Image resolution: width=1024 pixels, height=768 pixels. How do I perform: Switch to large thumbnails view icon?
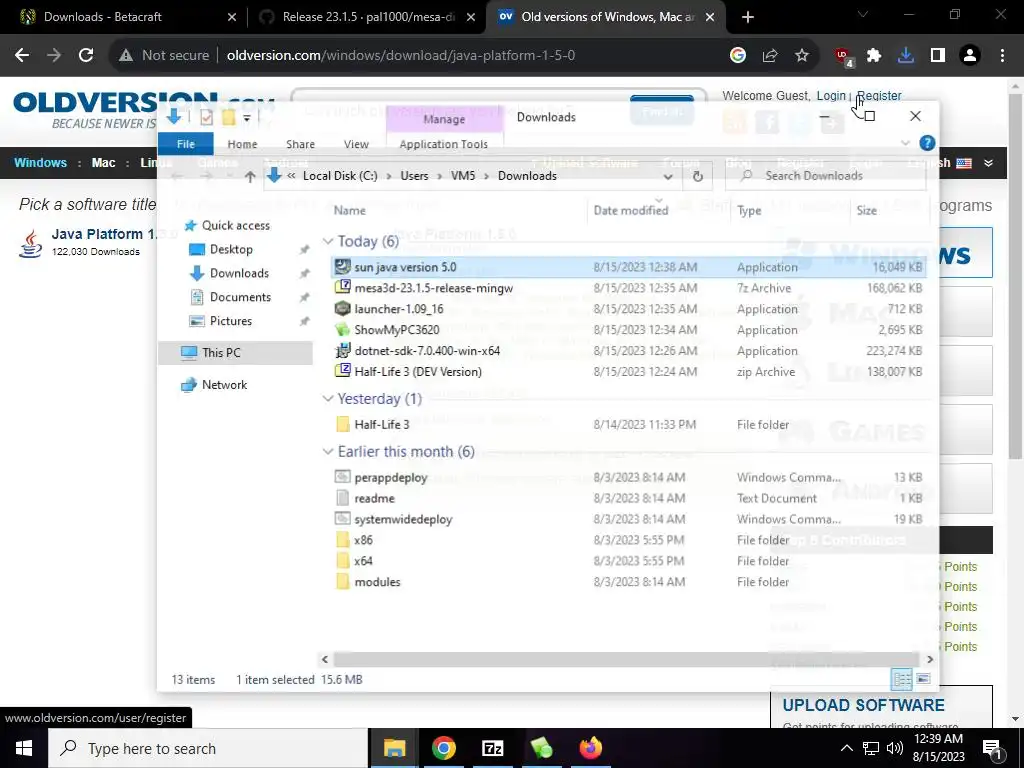[x=923, y=679]
